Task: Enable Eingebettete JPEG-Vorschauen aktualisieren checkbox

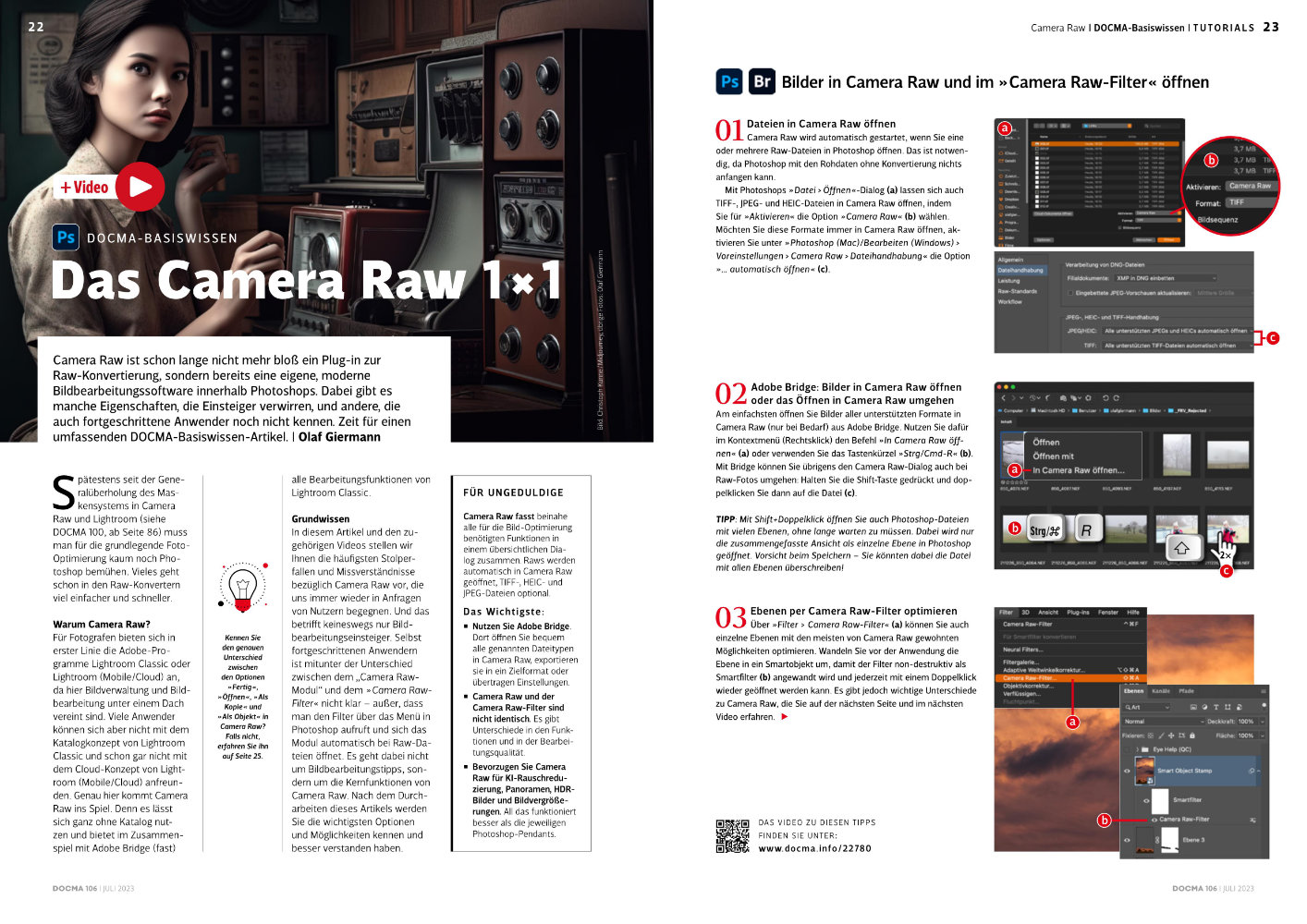Action: [1070, 293]
